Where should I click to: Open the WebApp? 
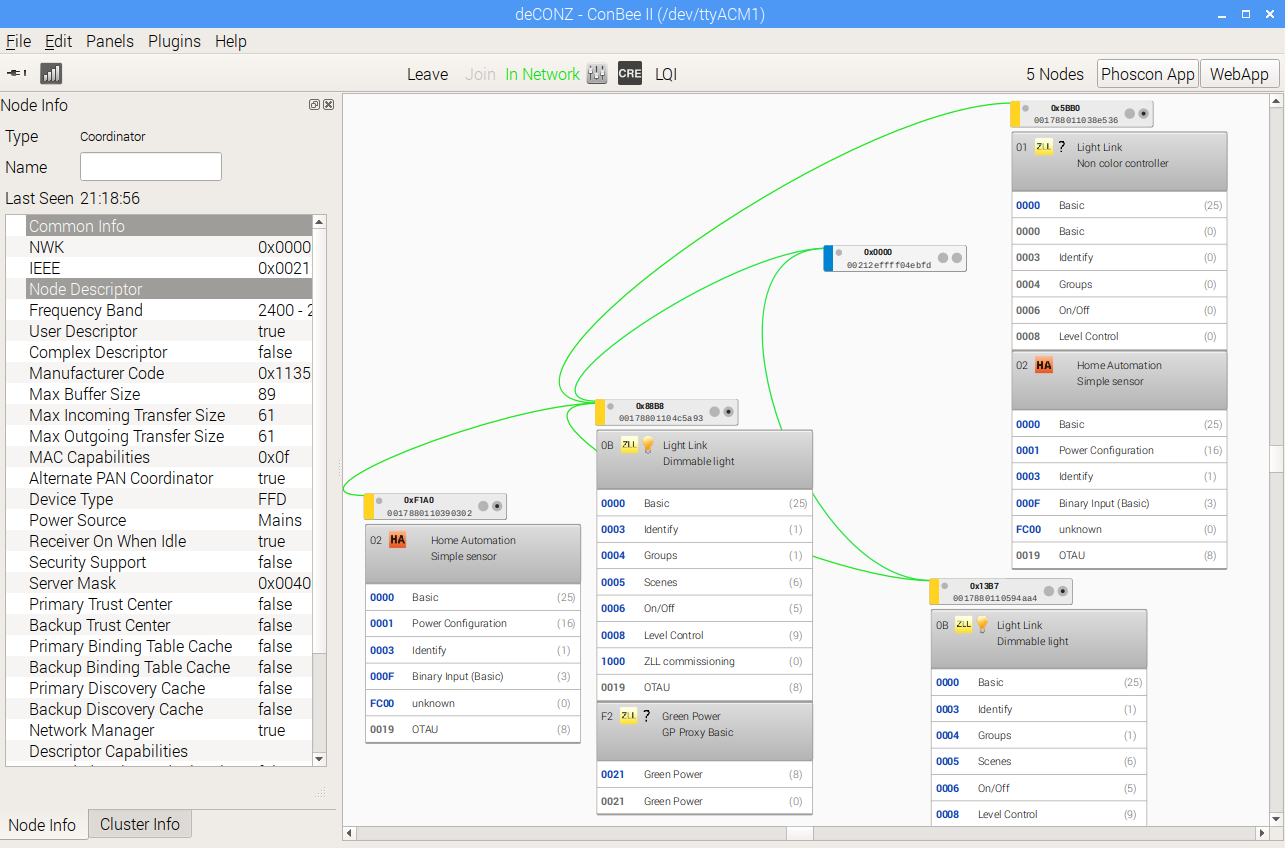pyautogui.click(x=1239, y=74)
